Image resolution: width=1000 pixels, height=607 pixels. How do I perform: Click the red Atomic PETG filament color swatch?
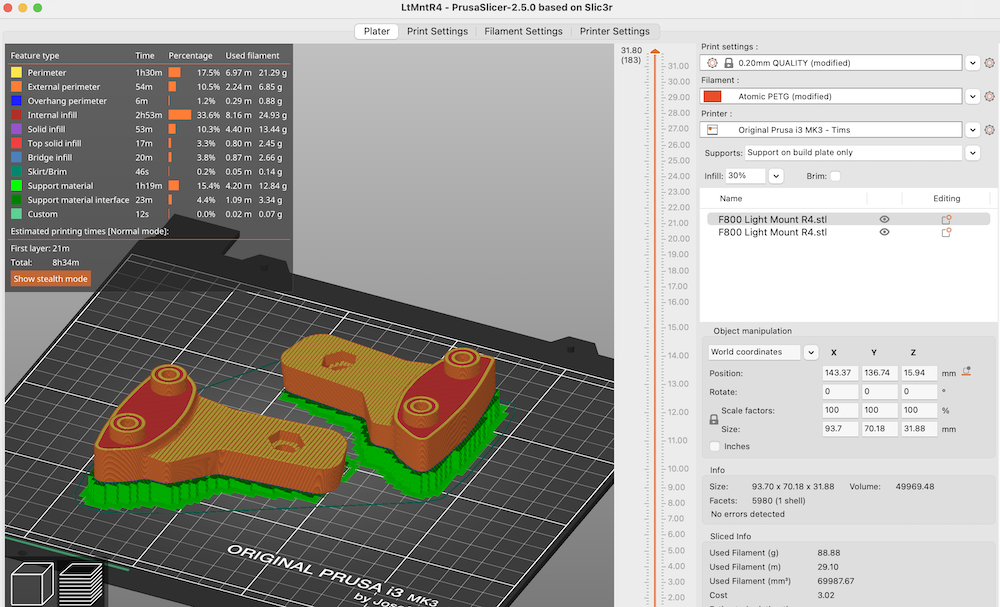coord(713,97)
